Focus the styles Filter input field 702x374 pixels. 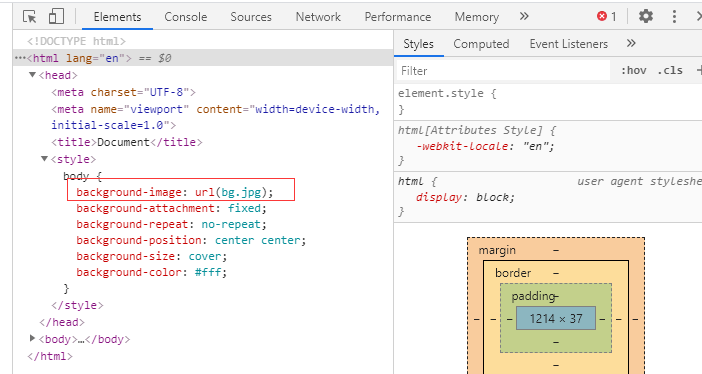coord(503,71)
